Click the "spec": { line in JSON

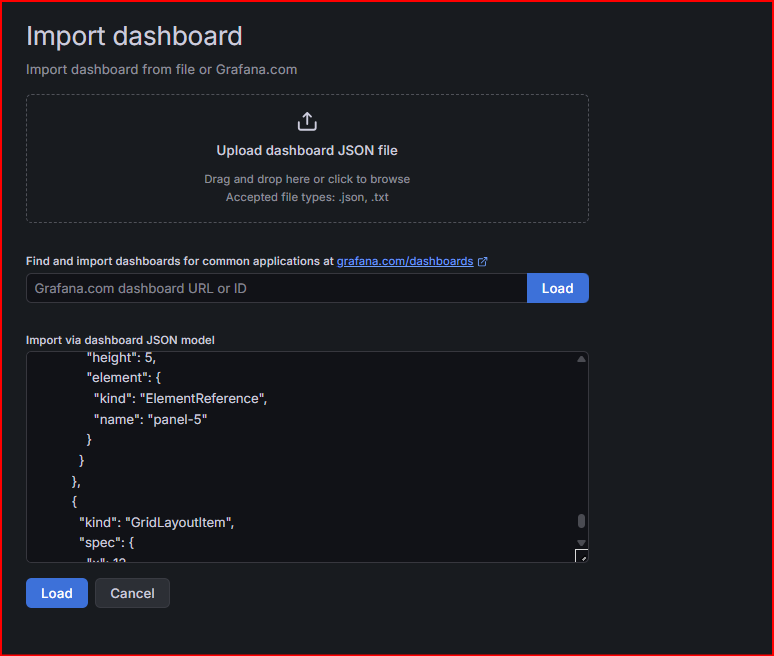[107, 543]
